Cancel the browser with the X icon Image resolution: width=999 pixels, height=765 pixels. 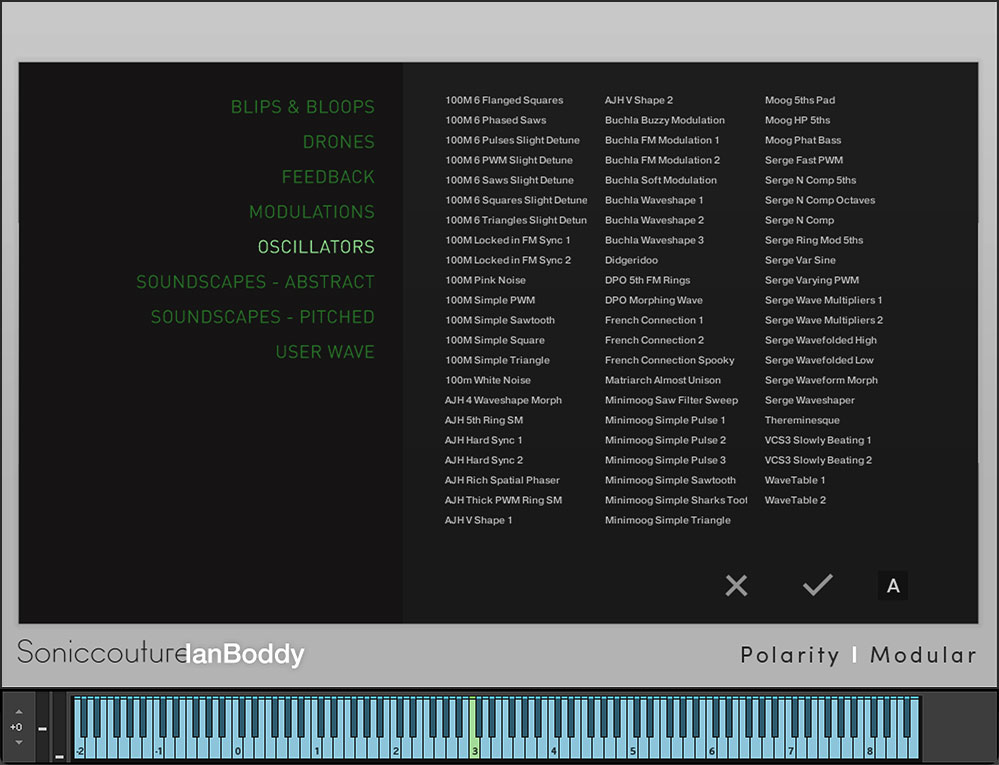coord(736,585)
